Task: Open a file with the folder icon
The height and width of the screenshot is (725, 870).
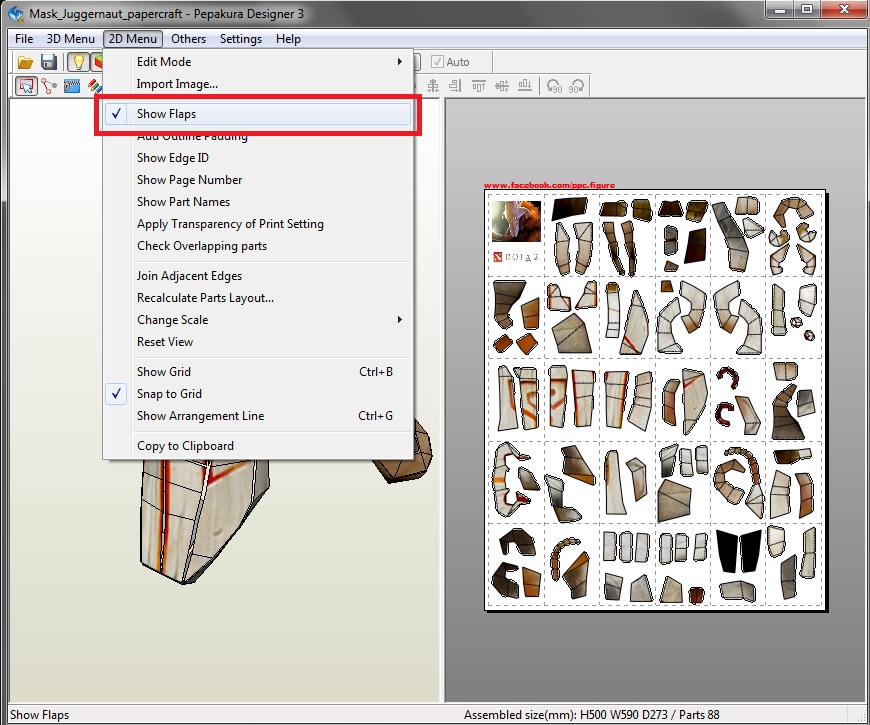Action: 25,62
